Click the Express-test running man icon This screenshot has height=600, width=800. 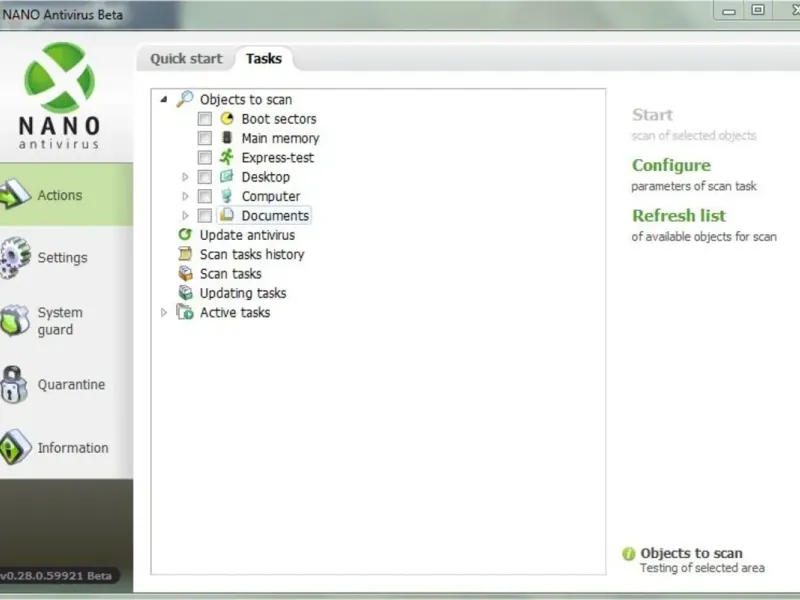[227, 157]
